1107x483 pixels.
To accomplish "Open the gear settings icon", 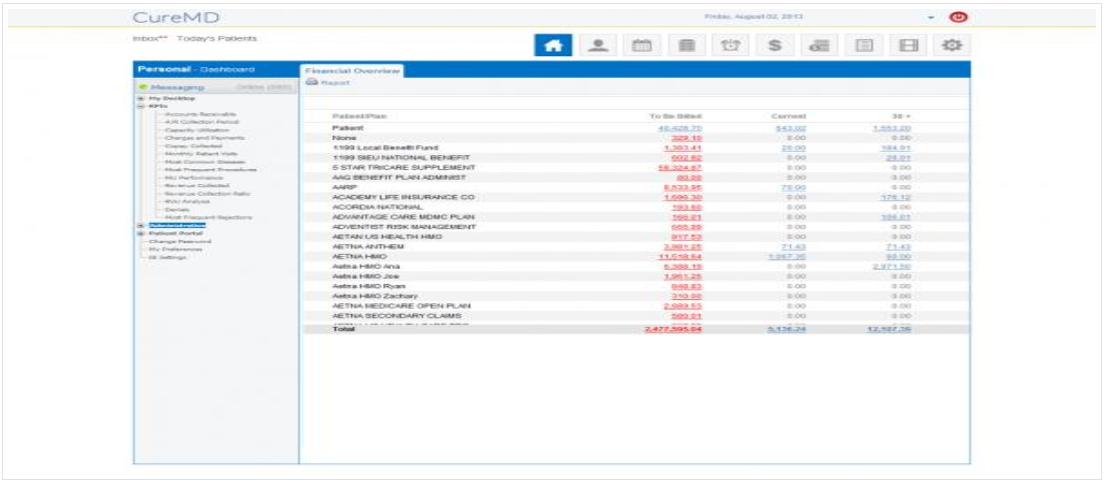I will pyautogui.click(x=952, y=44).
